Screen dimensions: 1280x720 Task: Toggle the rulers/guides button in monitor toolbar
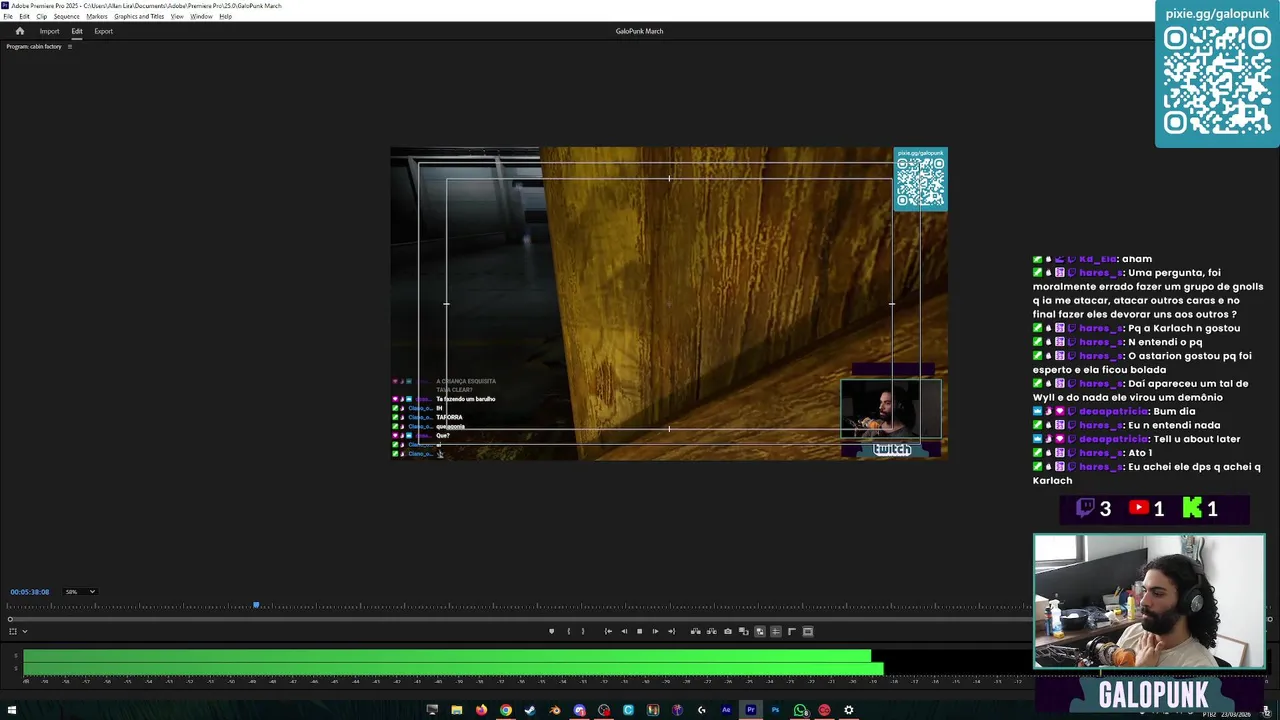791,631
